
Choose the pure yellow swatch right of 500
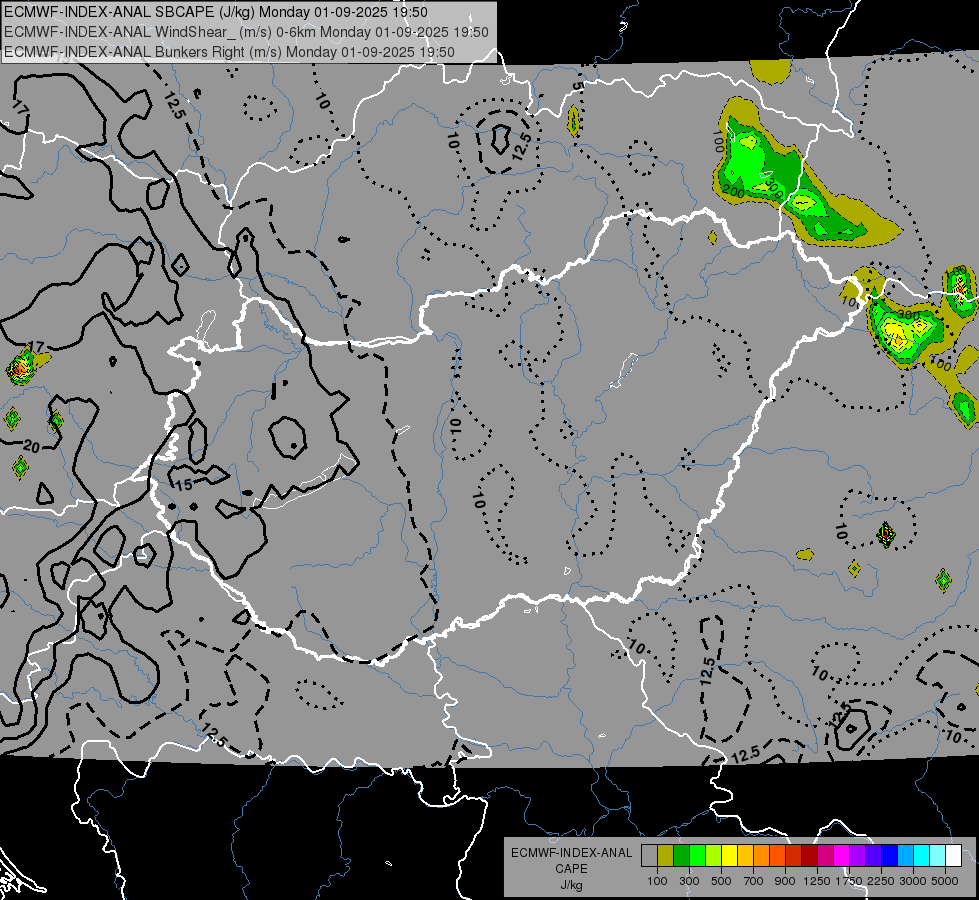pos(729,855)
